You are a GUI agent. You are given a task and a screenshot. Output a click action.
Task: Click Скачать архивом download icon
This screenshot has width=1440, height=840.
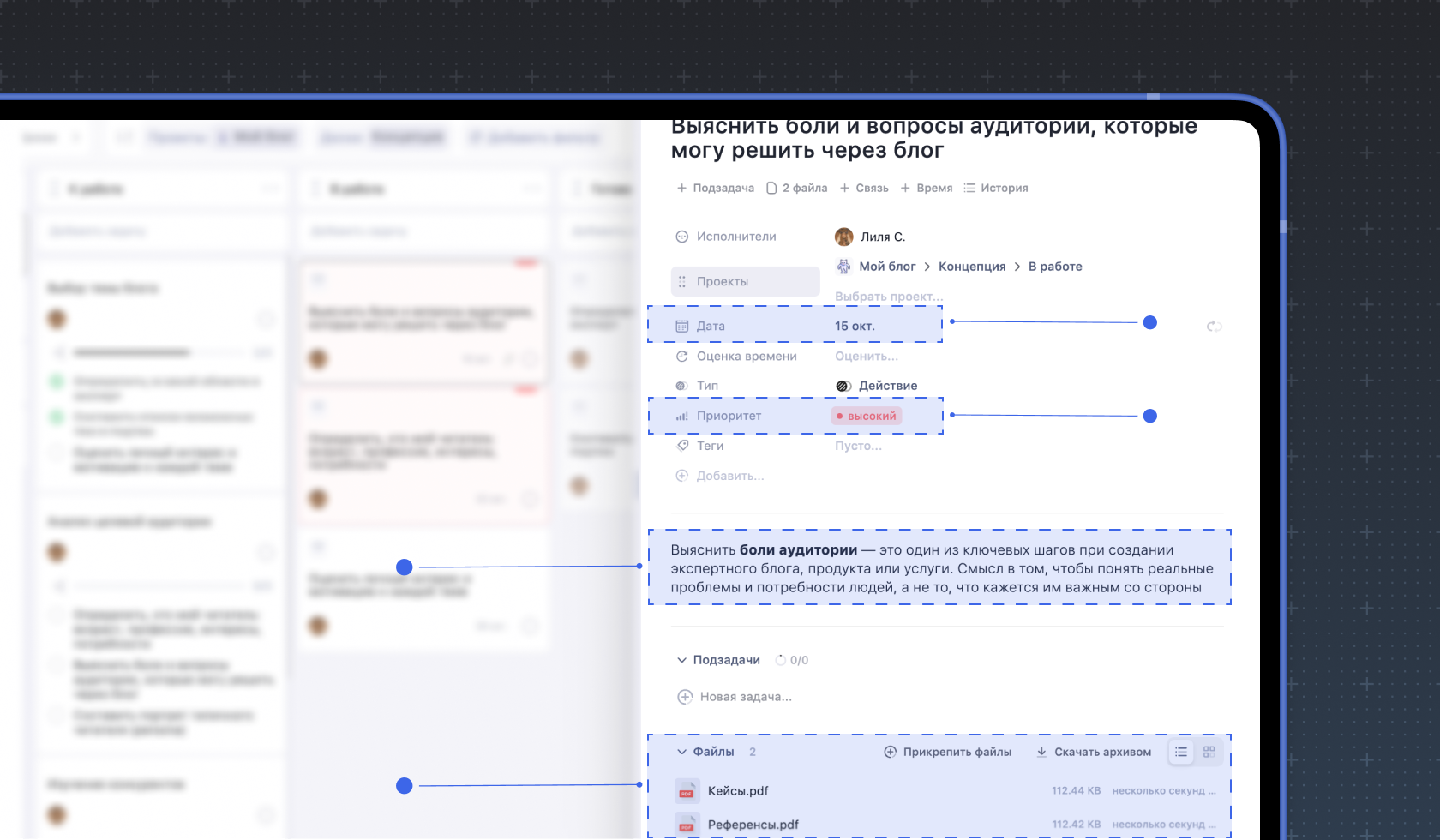coord(1040,752)
